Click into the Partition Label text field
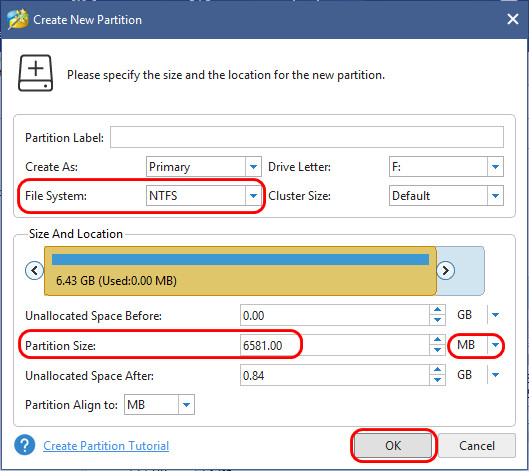Image resolution: width=529 pixels, height=471 pixels. (307, 137)
